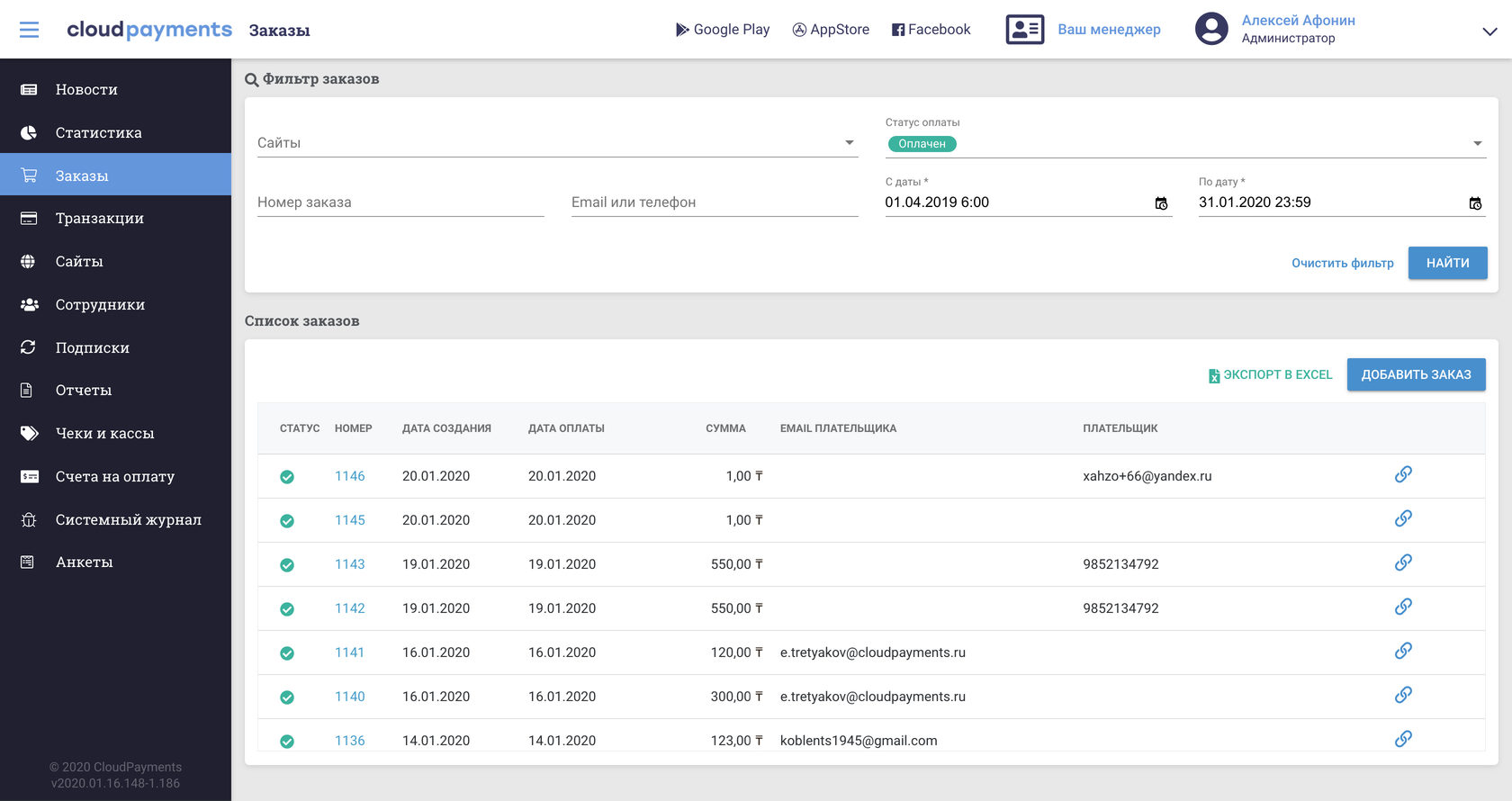1512x801 pixels.
Task: Focus the Номер заказа input field
Action: pyautogui.click(x=400, y=202)
